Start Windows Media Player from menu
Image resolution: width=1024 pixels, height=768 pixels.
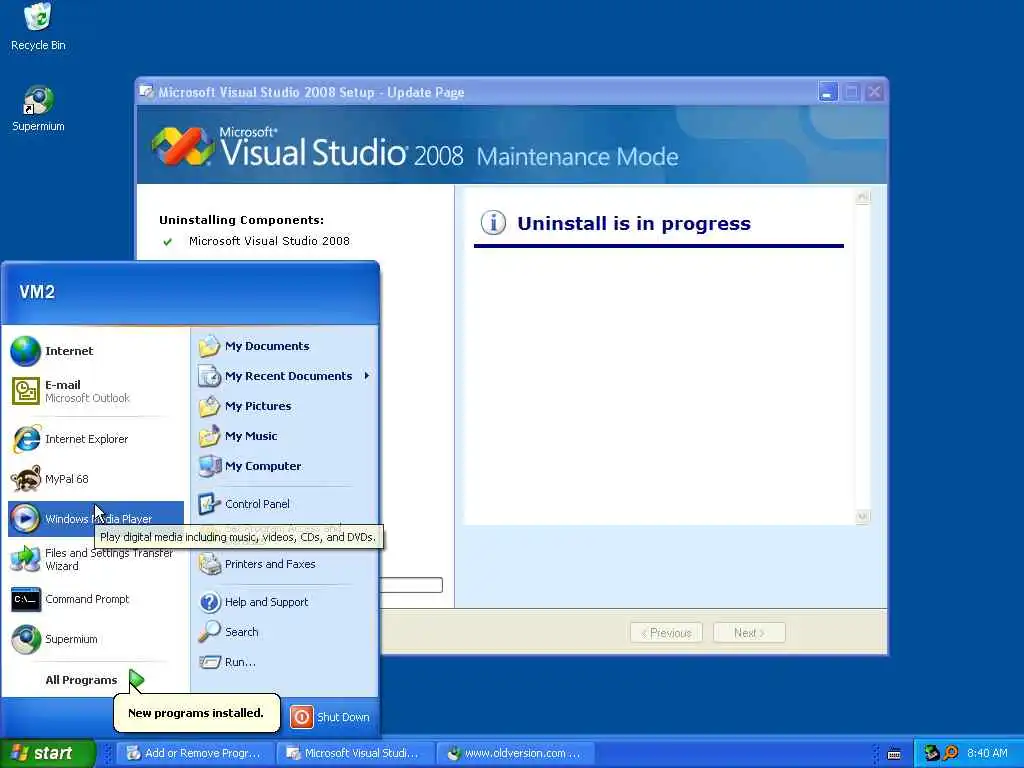(95, 519)
